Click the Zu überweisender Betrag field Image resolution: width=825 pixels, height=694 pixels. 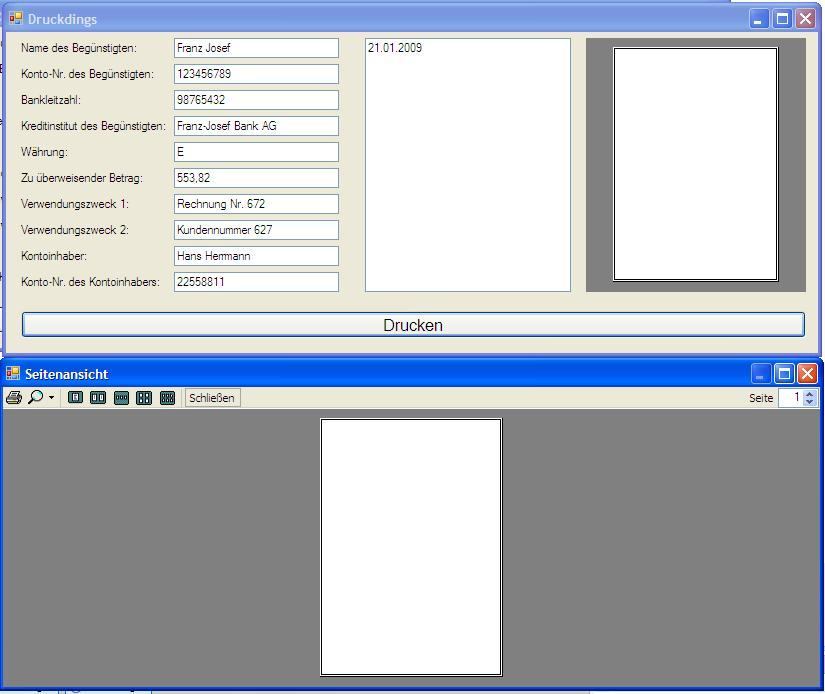coord(256,178)
